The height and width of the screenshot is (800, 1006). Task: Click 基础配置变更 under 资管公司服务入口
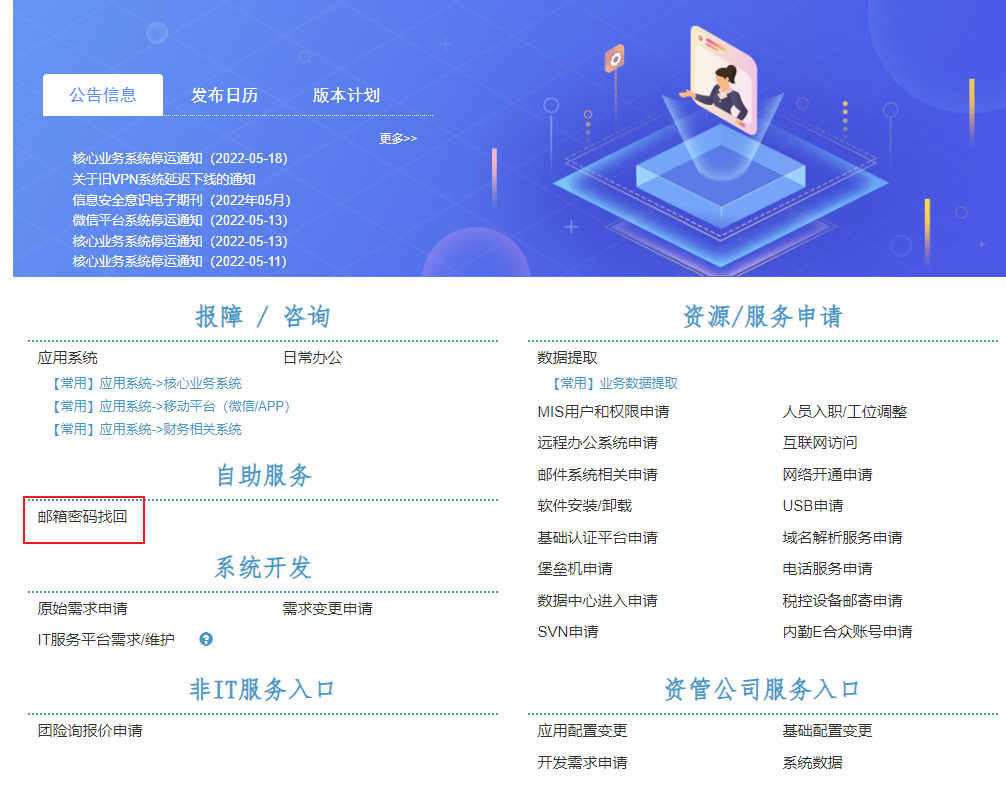tap(827, 730)
